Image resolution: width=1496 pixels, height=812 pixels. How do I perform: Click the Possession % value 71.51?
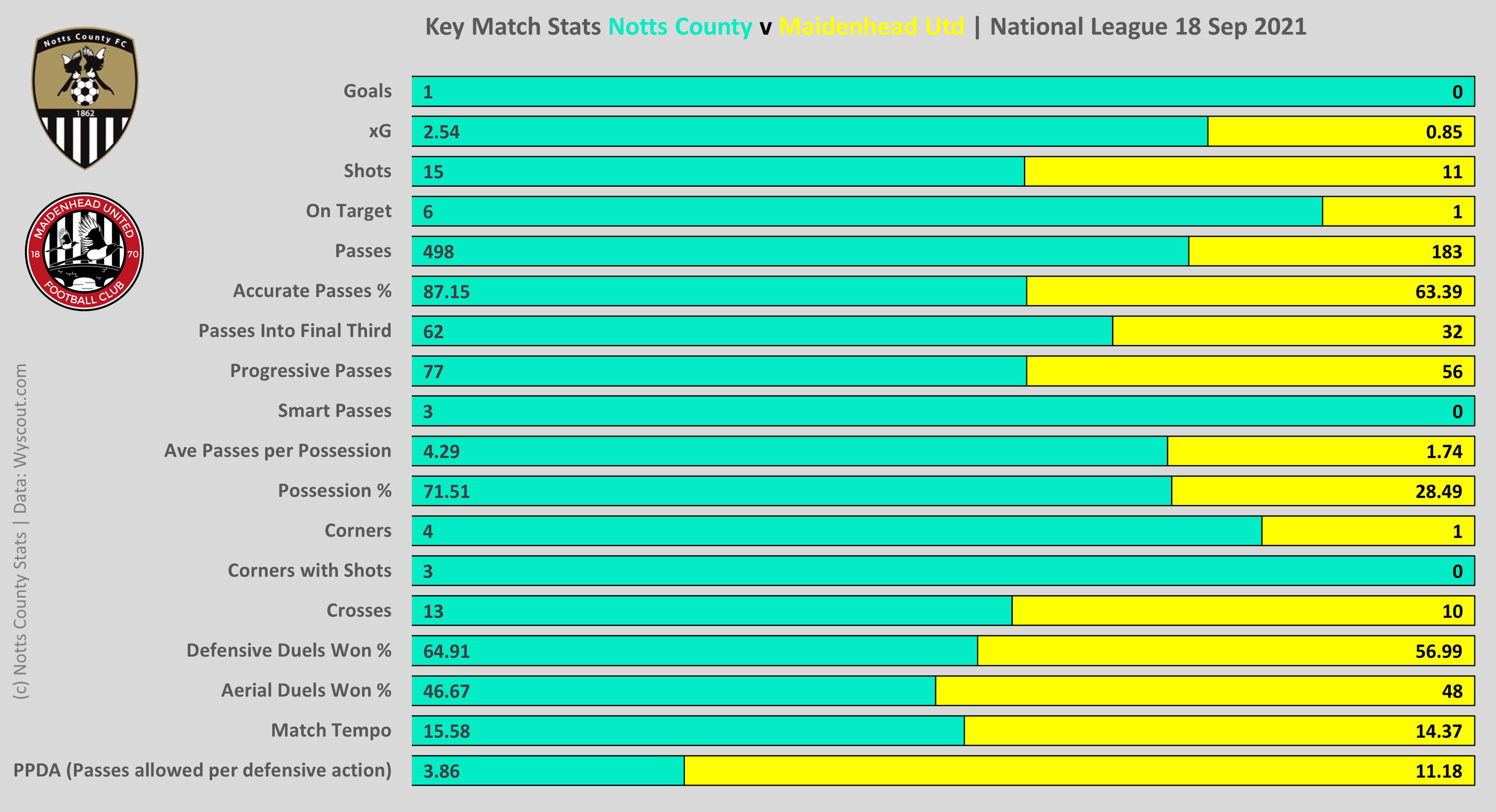(446, 492)
